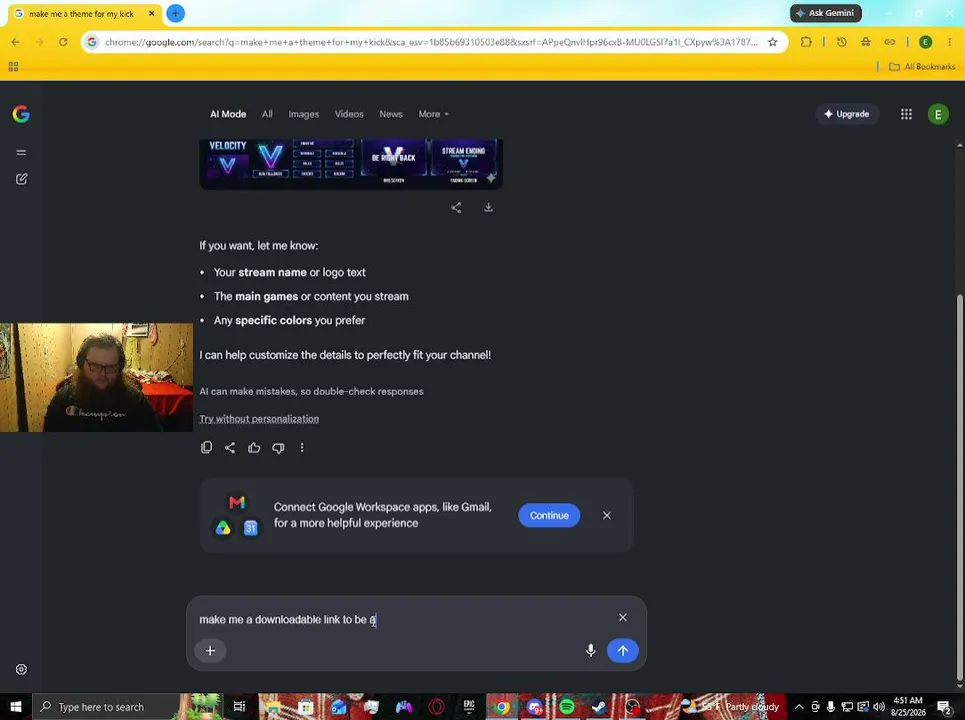965x720 pixels.
Task: Open the Extensions puzzle icon
Action: pyautogui.click(x=806, y=42)
